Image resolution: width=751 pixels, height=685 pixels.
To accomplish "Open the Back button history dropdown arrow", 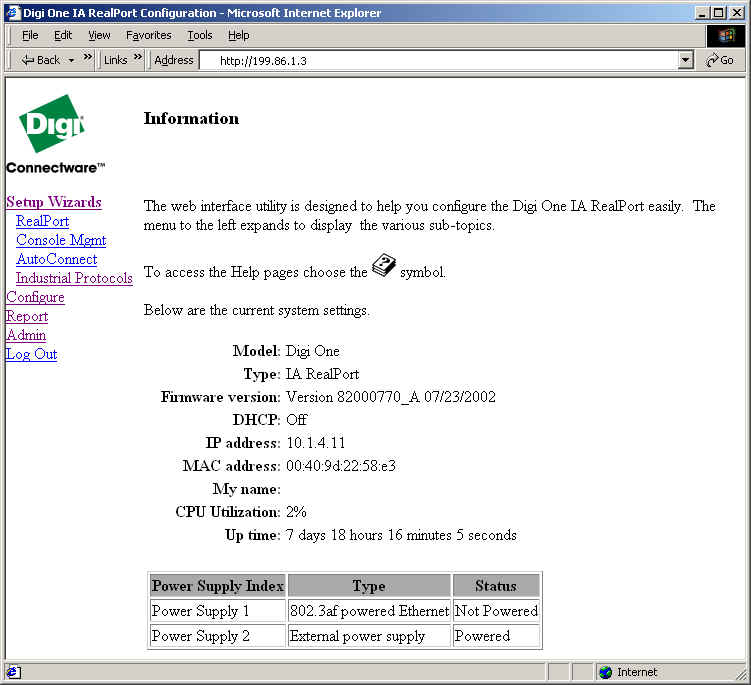I will [x=71, y=60].
